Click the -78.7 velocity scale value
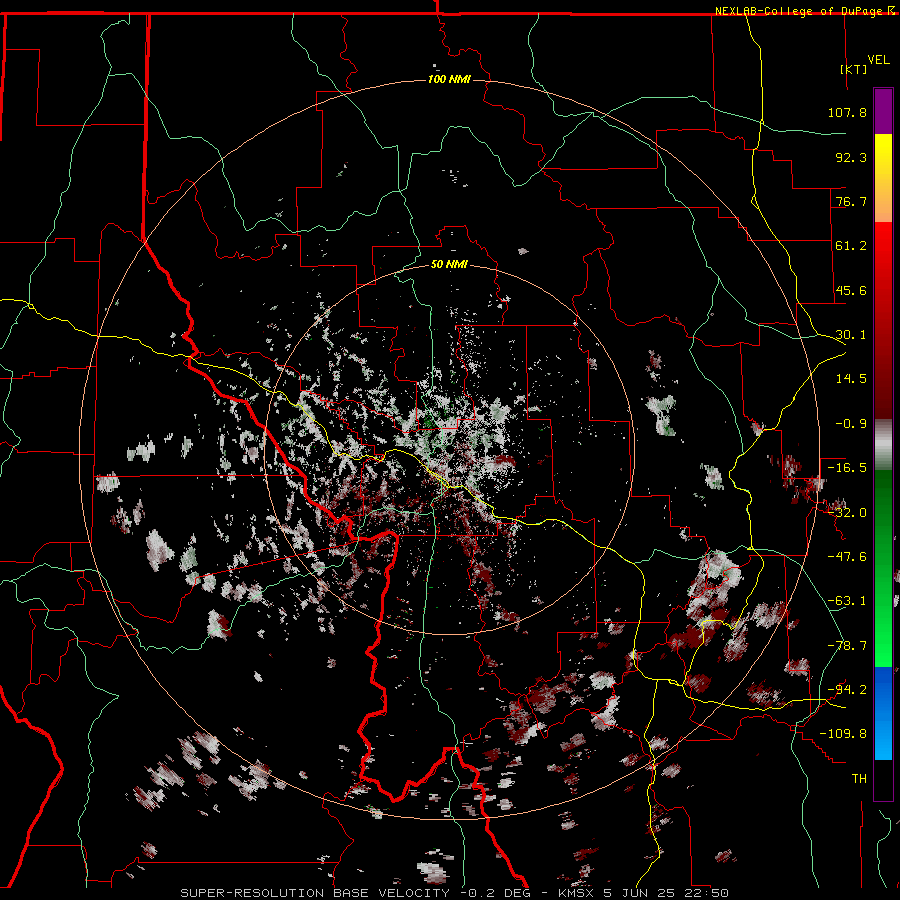 [x=847, y=646]
